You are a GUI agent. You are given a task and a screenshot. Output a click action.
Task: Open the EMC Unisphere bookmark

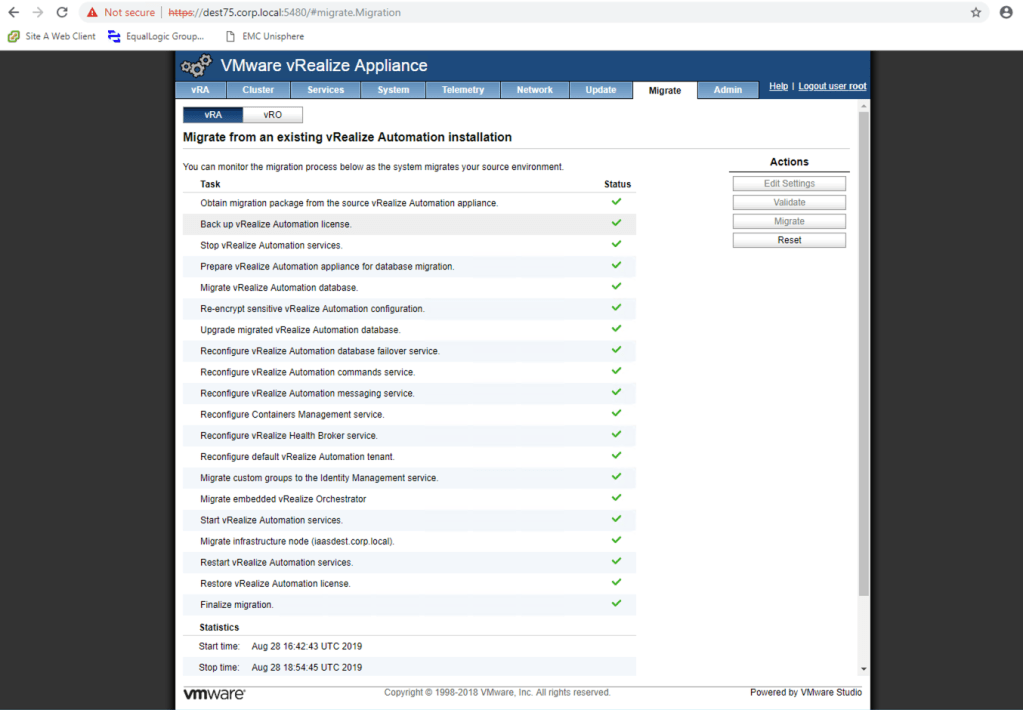[264, 36]
